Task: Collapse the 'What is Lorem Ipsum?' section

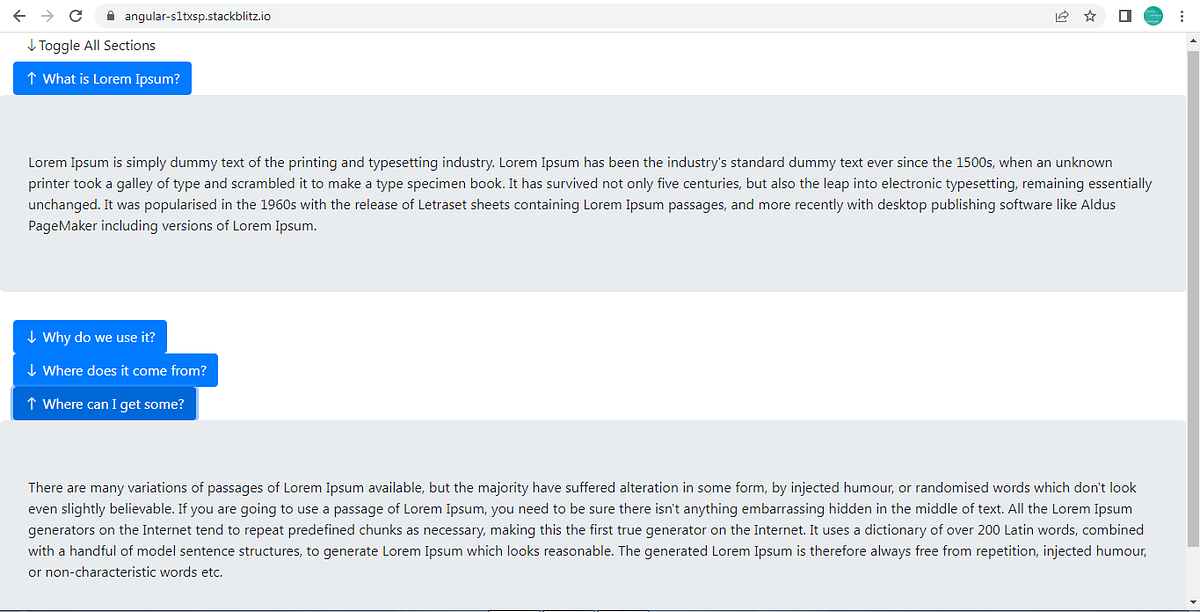Action: tap(102, 77)
